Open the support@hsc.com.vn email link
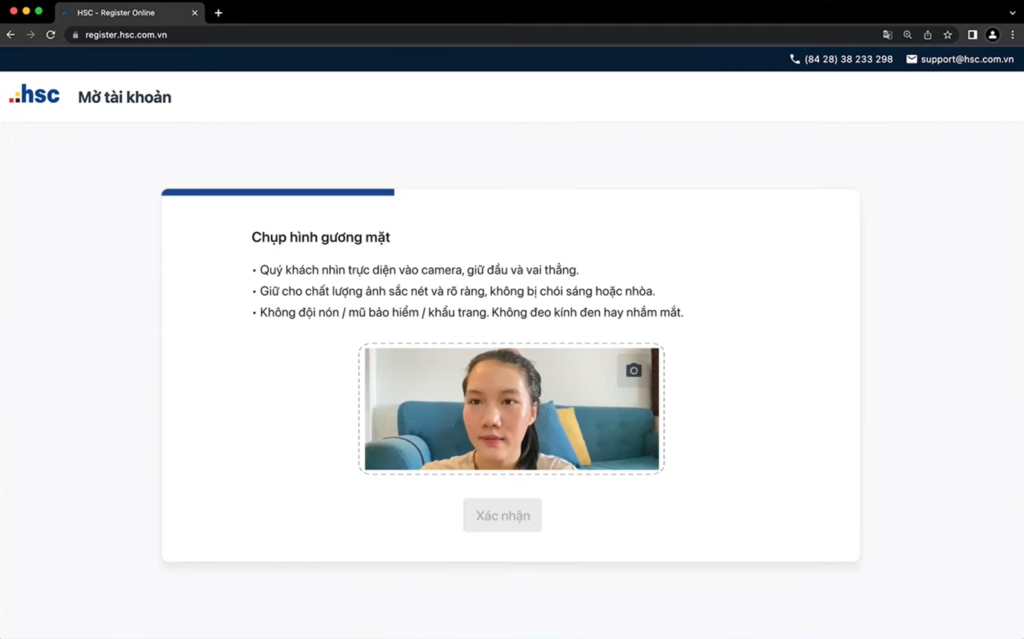 pyautogui.click(x=967, y=59)
